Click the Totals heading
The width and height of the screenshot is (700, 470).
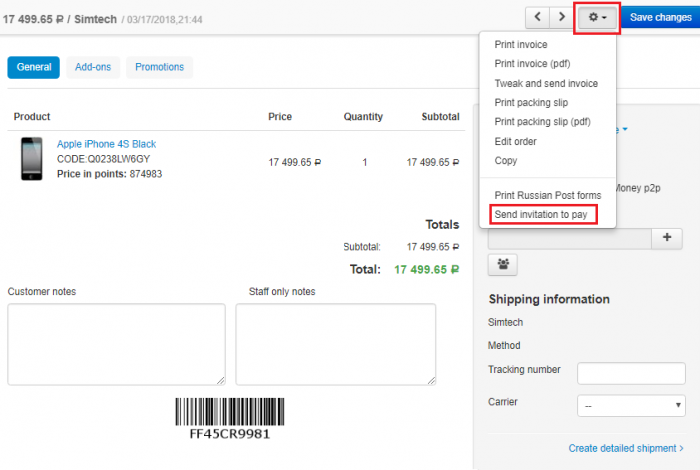[x=442, y=225]
